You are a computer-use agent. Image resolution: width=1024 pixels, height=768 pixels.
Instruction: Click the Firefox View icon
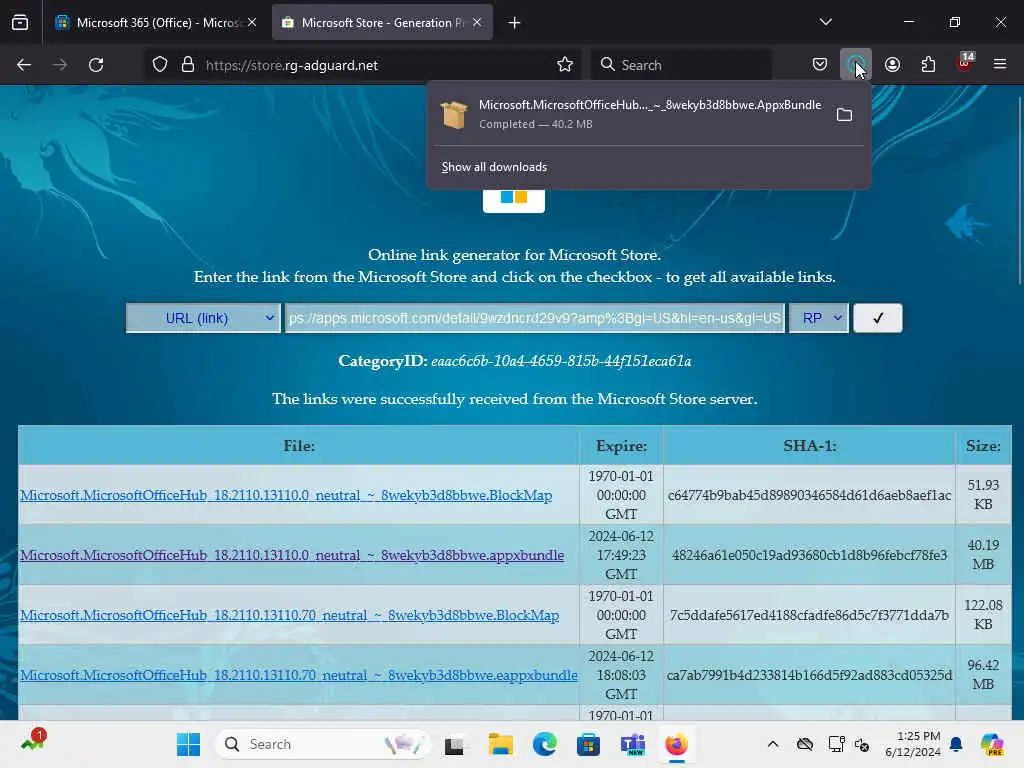pos(20,23)
